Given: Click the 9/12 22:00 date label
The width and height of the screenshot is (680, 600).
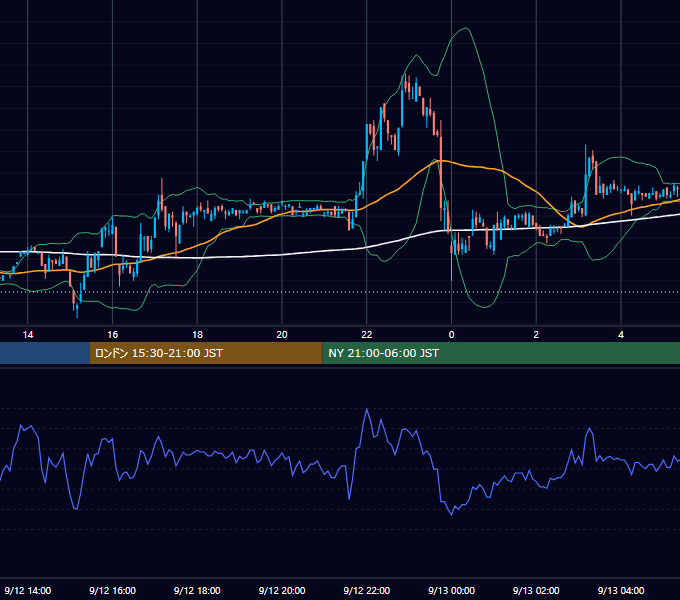Looking at the screenshot, I should point(367,590).
